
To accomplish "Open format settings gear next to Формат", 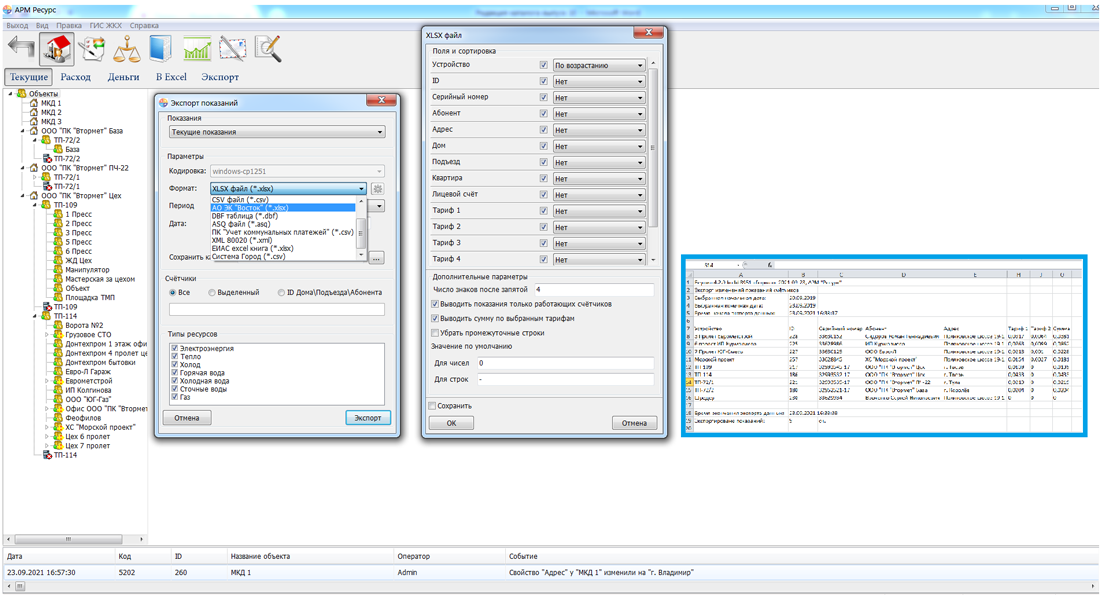I will tap(378, 188).
